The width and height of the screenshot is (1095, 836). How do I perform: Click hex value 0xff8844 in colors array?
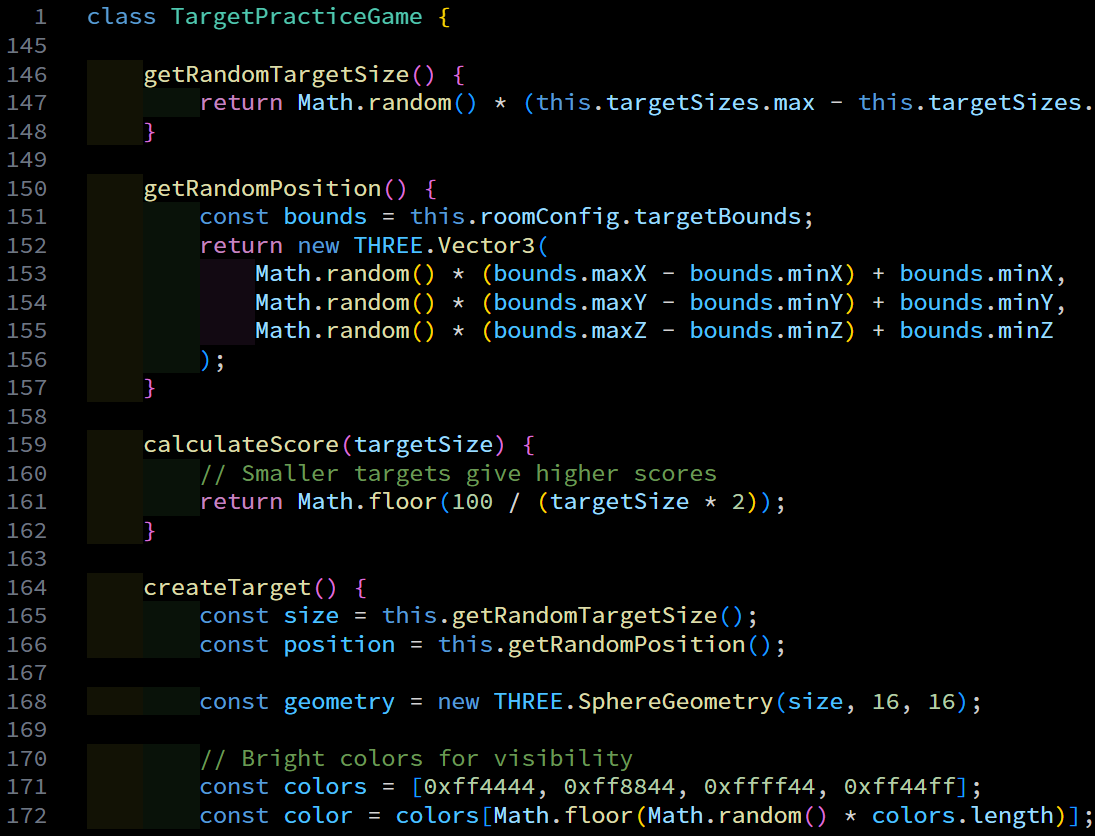tap(619, 787)
